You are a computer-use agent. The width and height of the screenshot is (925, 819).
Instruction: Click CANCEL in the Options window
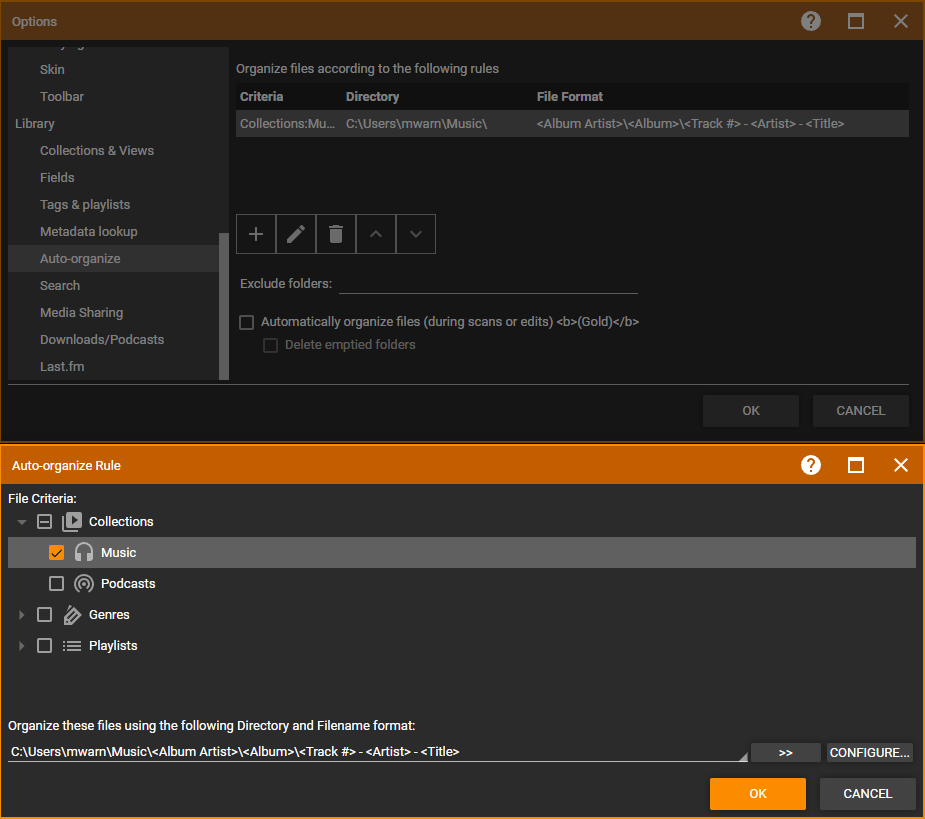pos(860,411)
